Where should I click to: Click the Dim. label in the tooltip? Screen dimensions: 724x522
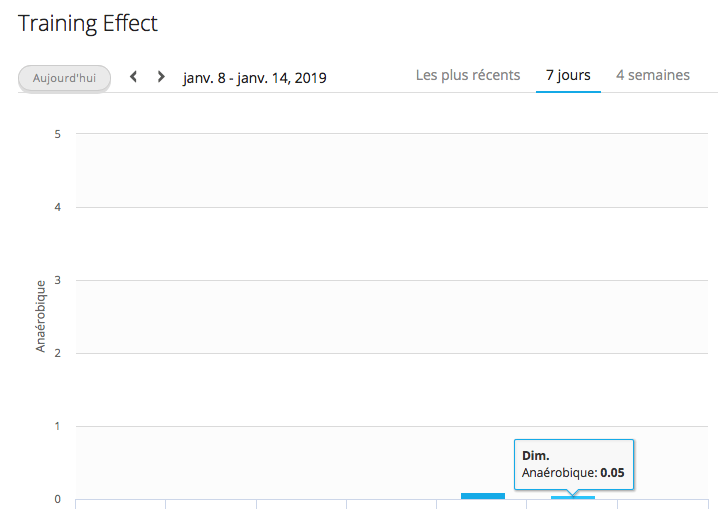coord(536,455)
